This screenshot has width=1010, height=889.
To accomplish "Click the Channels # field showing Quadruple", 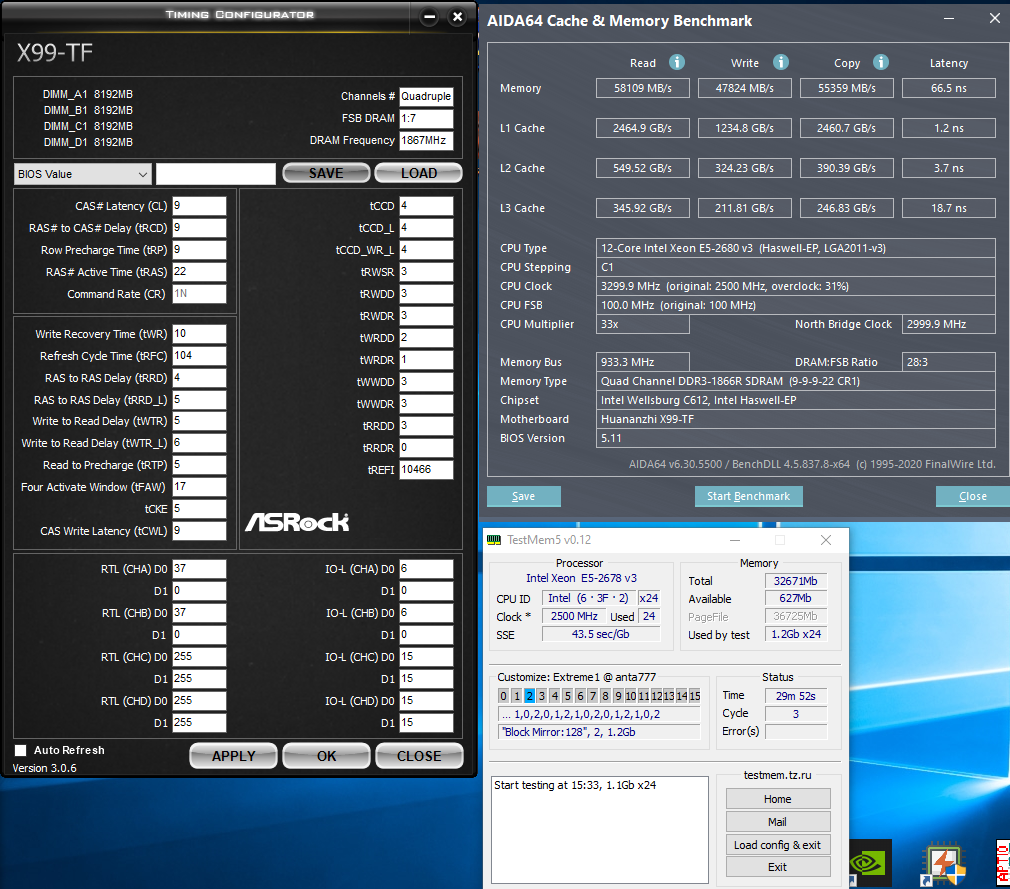I will point(426,97).
